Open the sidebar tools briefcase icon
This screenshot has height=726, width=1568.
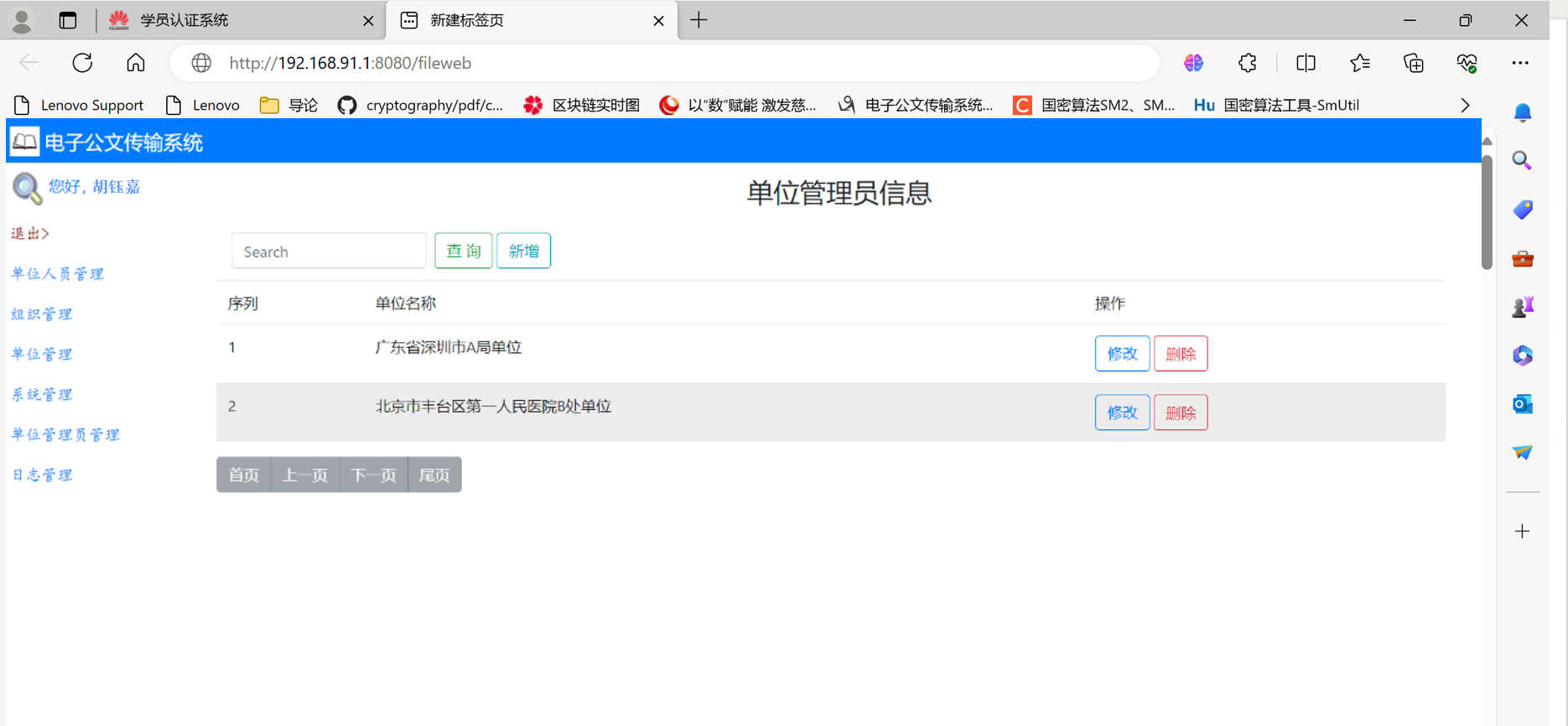pos(1523,258)
